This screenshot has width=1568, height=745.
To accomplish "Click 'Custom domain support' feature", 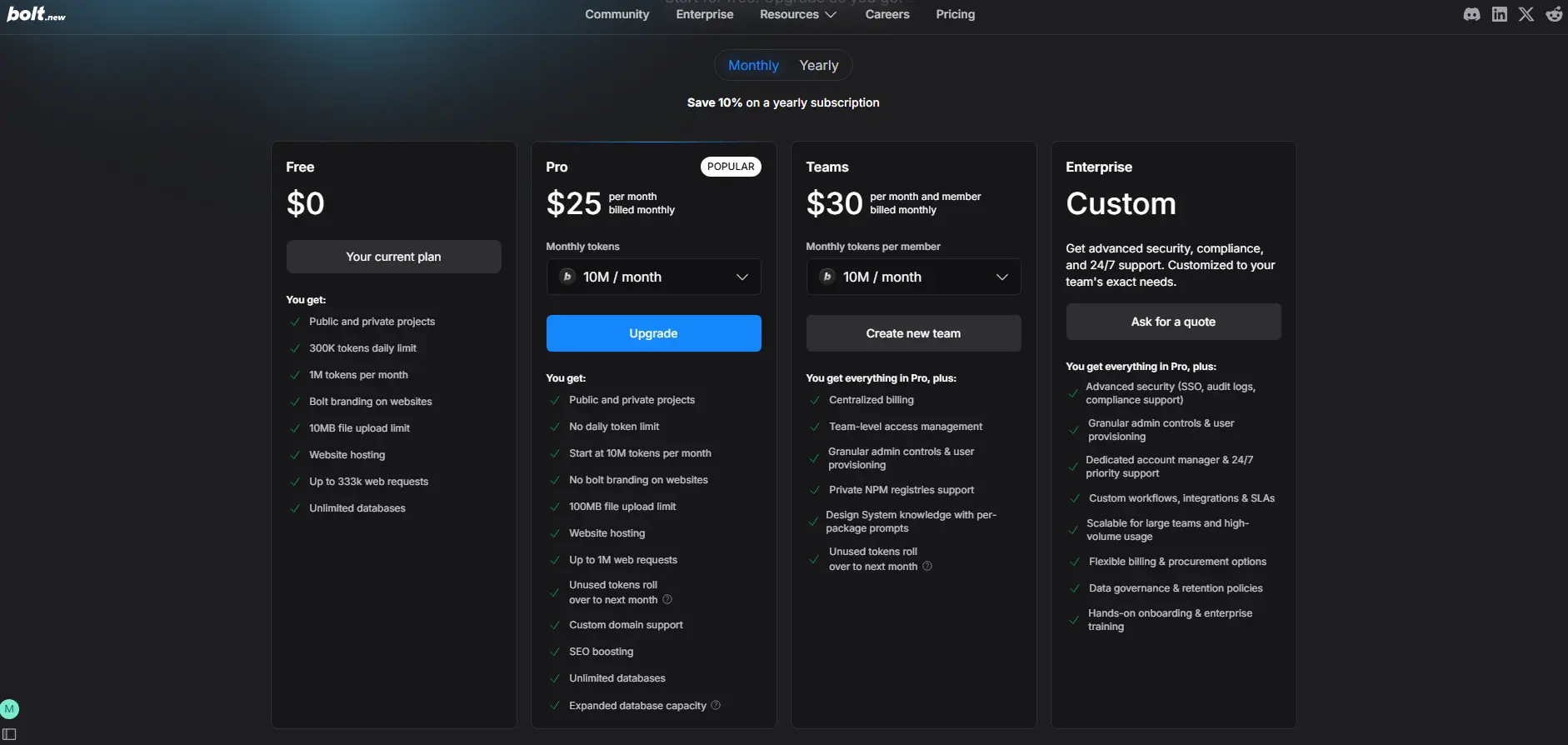I will click(x=627, y=625).
